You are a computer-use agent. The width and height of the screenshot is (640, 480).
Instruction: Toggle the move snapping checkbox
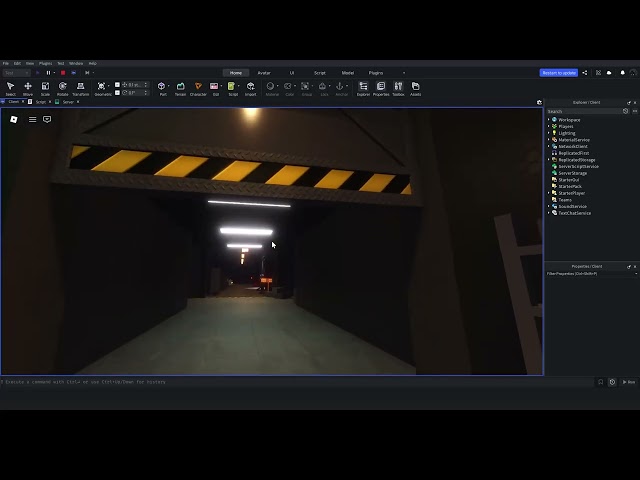tap(117, 85)
